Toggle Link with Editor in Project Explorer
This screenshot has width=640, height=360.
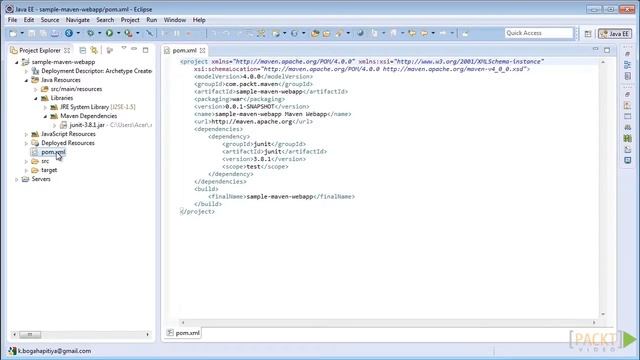(x=94, y=50)
